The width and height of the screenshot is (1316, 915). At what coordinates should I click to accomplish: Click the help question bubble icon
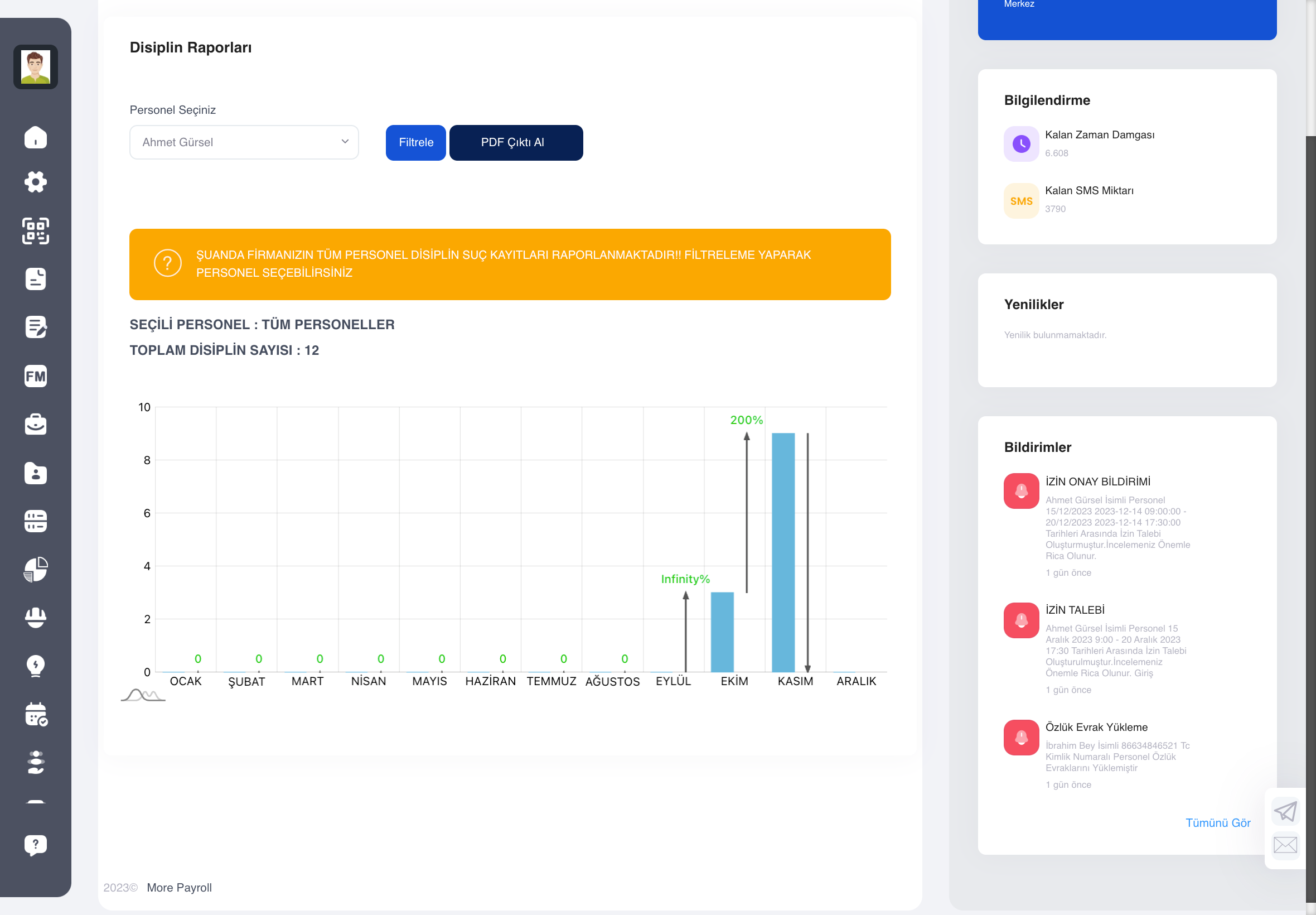pyautogui.click(x=36, y=845)
